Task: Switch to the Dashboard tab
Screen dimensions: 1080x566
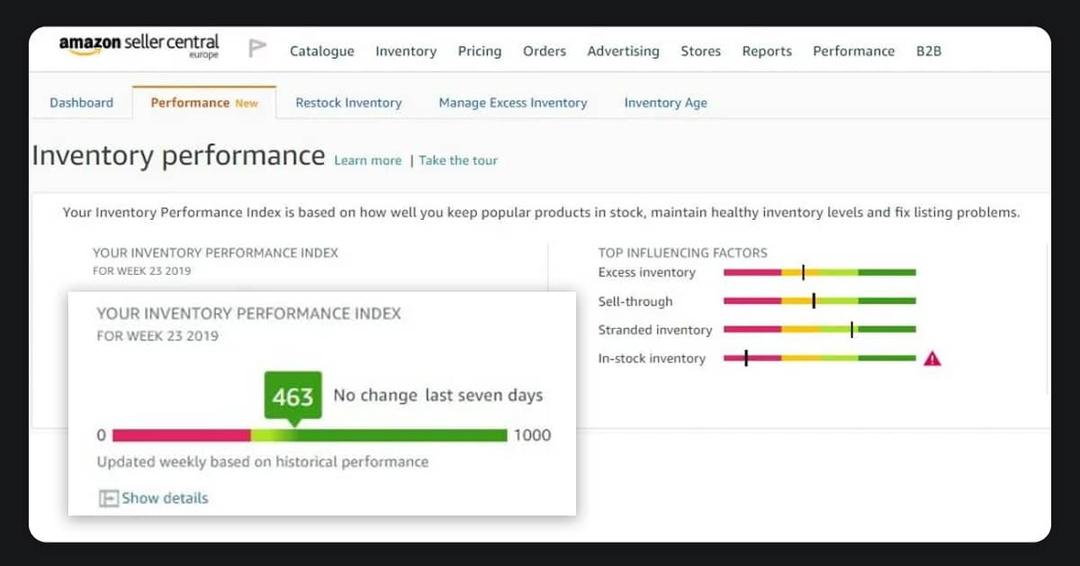Action: click(x=81, y=103)
